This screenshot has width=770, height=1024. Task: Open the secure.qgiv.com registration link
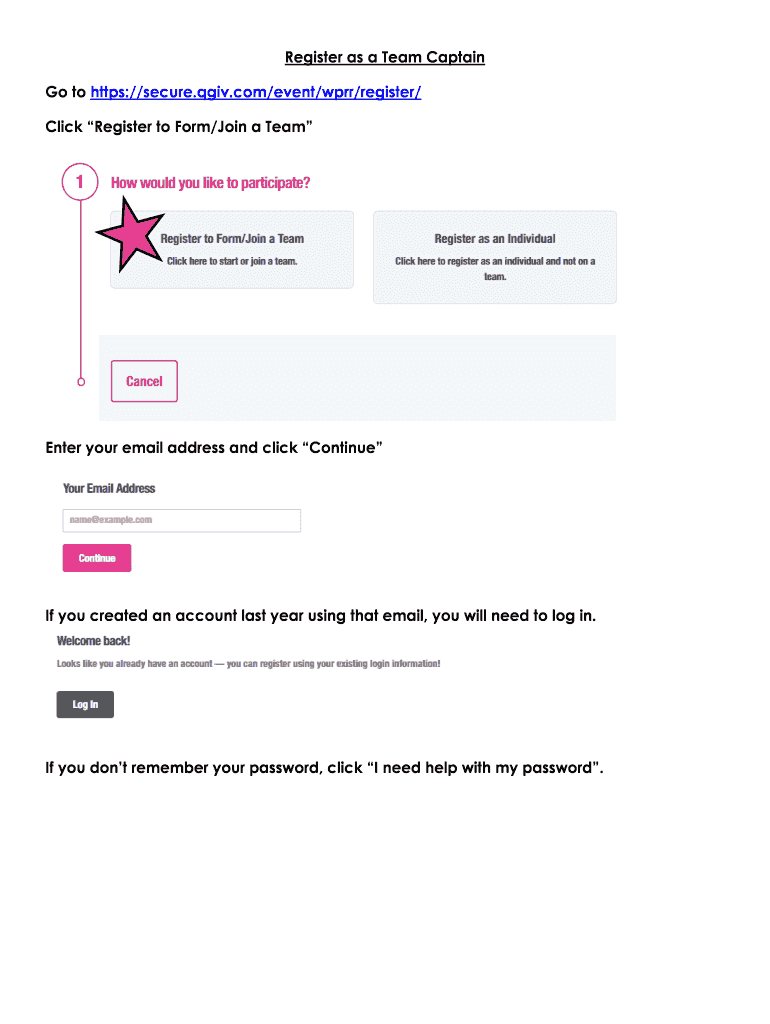[255, 93]
